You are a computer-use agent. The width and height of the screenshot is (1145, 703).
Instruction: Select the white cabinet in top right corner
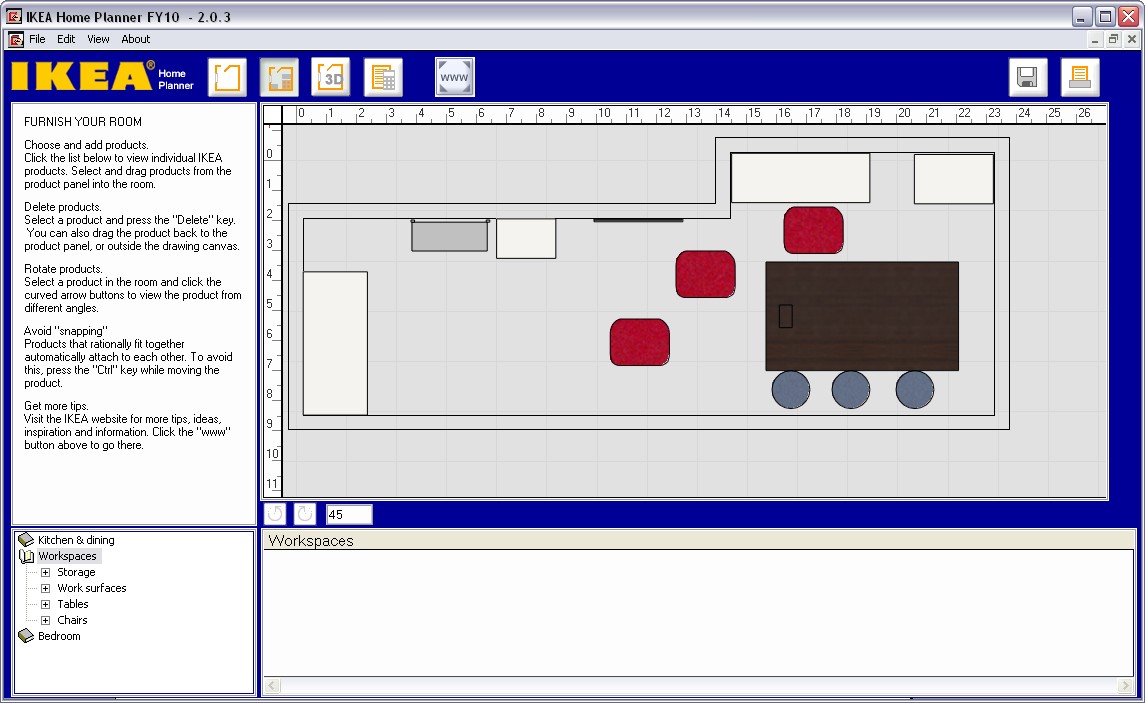(x=954, y=179)
